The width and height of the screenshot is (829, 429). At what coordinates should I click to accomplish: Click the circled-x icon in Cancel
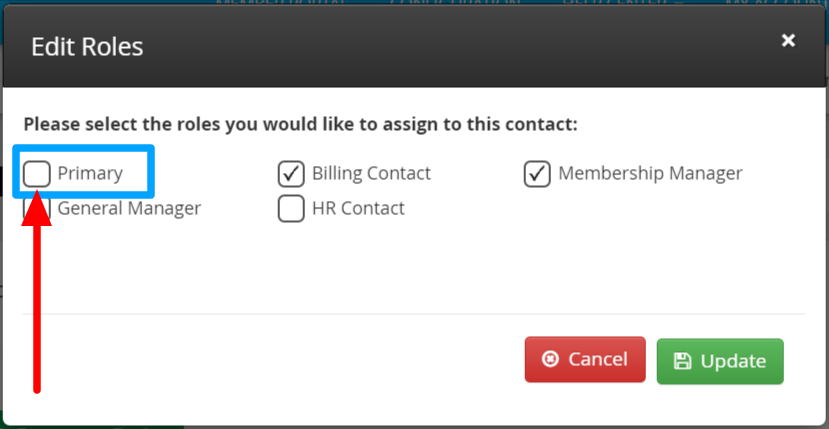click(x=550, y=360)
